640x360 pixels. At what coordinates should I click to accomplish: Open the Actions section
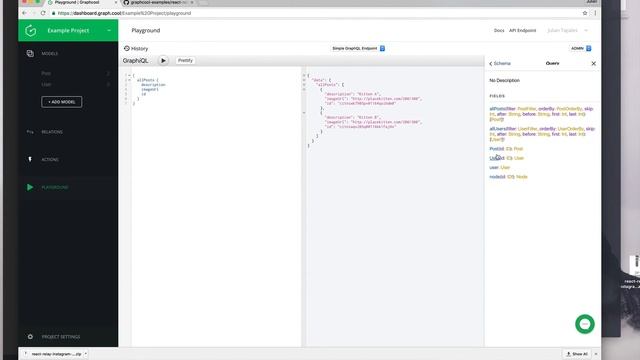click(50, 160)
